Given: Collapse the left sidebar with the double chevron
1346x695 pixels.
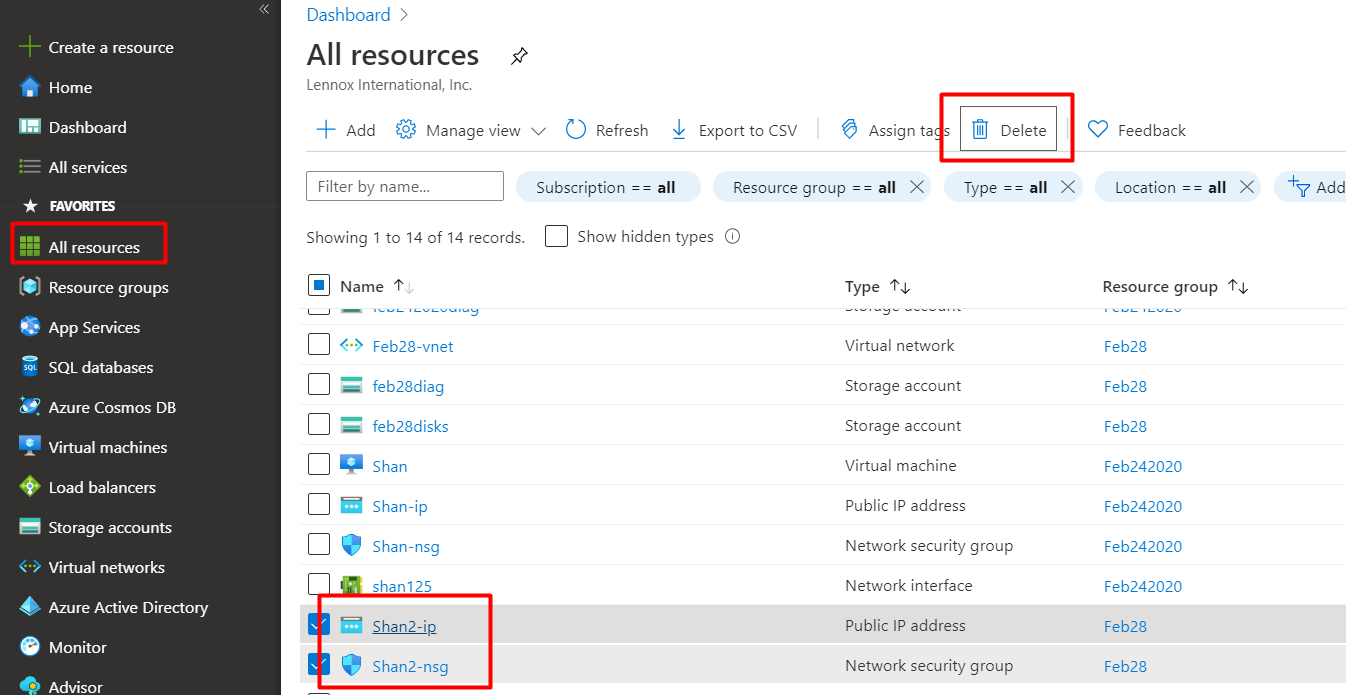Looking at the screenshot, I should (264, 9).
